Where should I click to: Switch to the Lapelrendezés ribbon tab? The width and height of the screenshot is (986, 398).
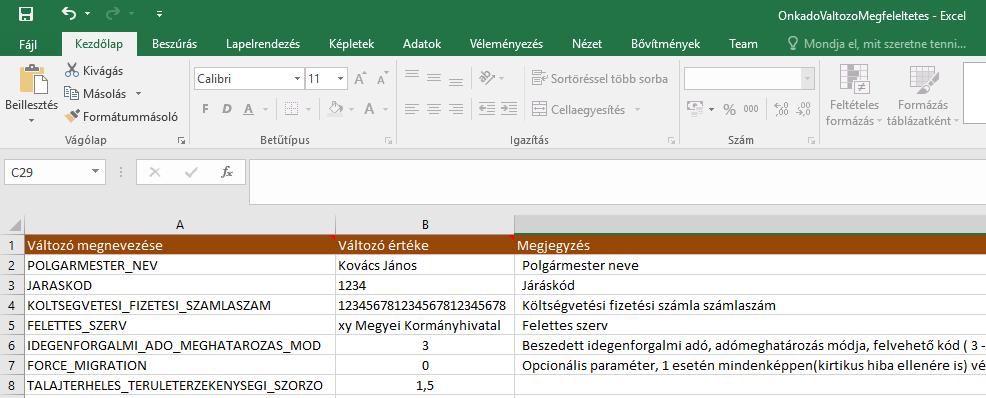point(263,44)
